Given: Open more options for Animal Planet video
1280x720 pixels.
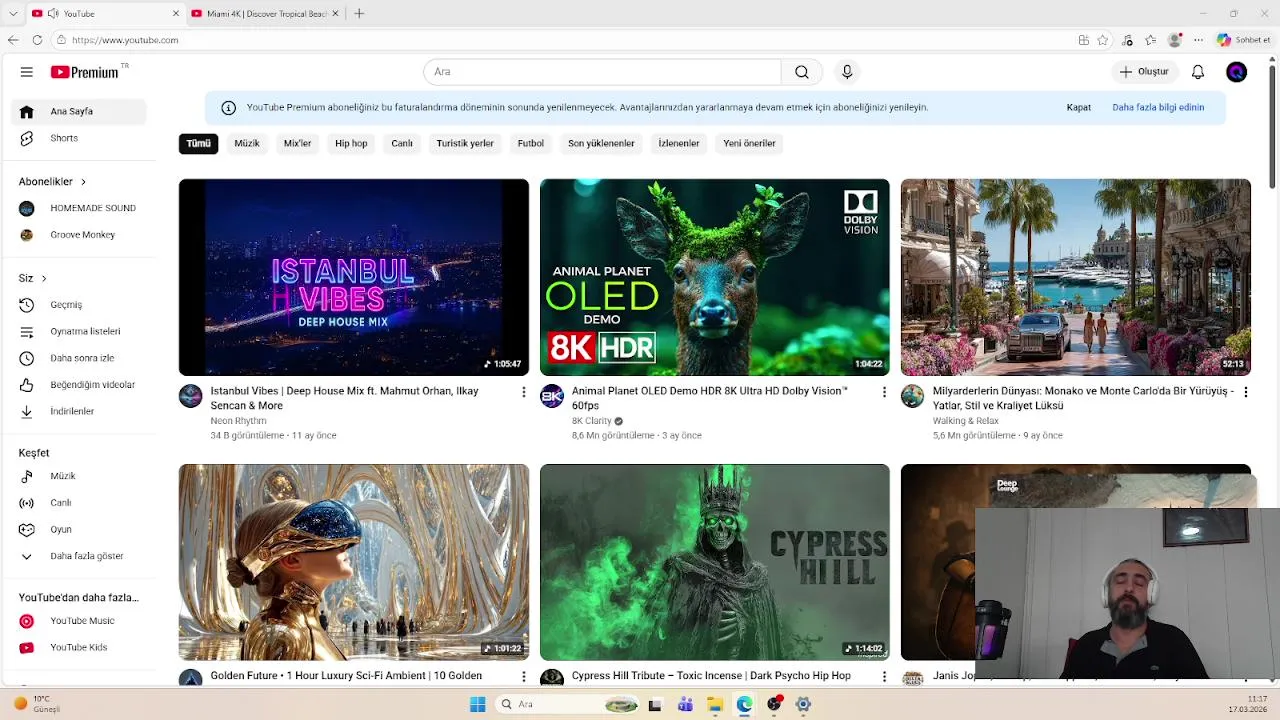Looking at the screenshot, I should tap(884, 392).
